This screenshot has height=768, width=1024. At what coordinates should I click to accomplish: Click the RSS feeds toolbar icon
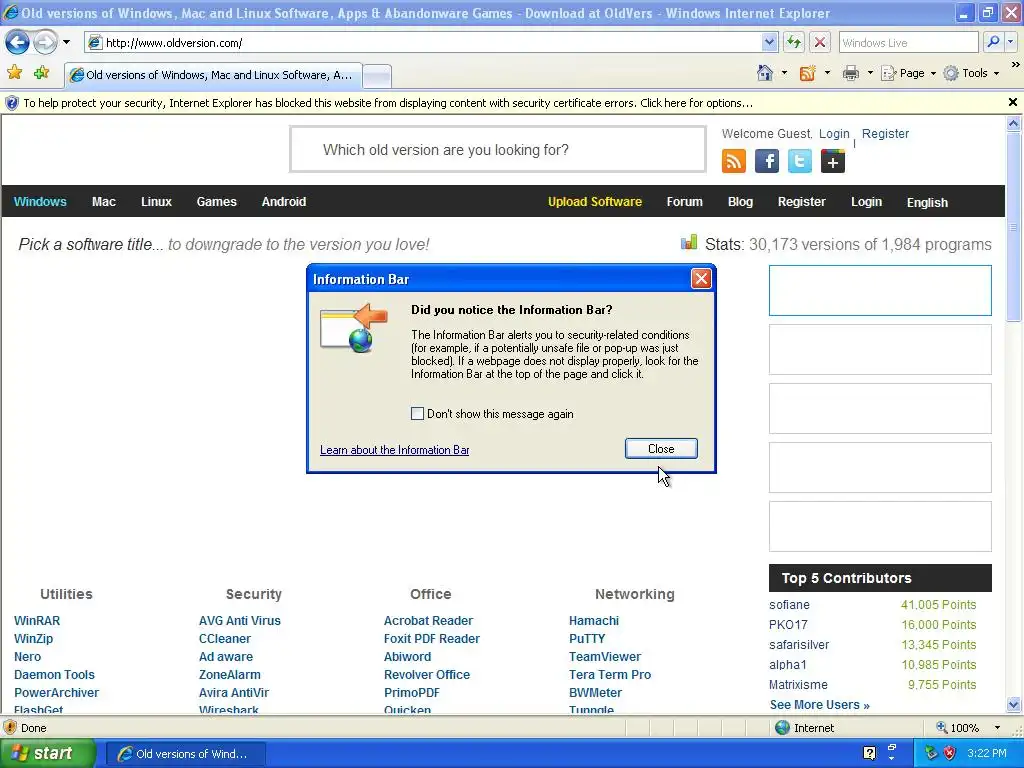808,73
